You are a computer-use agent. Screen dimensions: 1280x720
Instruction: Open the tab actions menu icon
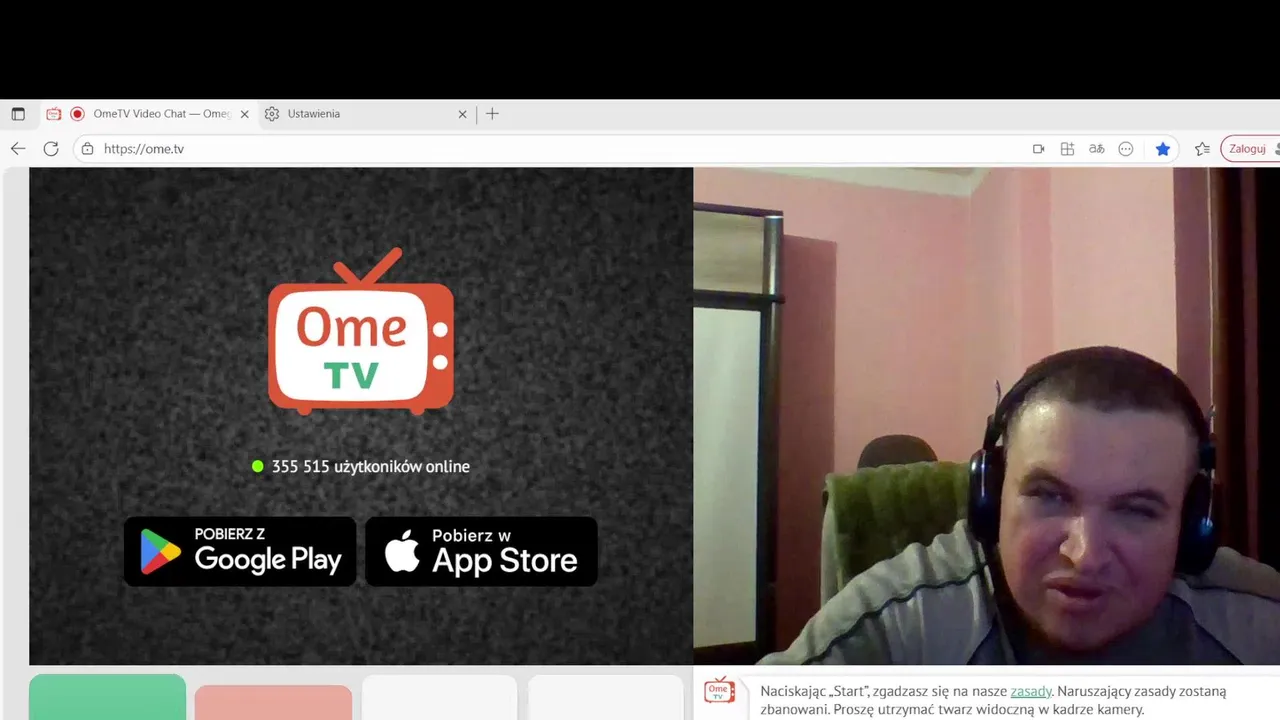point(18,114)
